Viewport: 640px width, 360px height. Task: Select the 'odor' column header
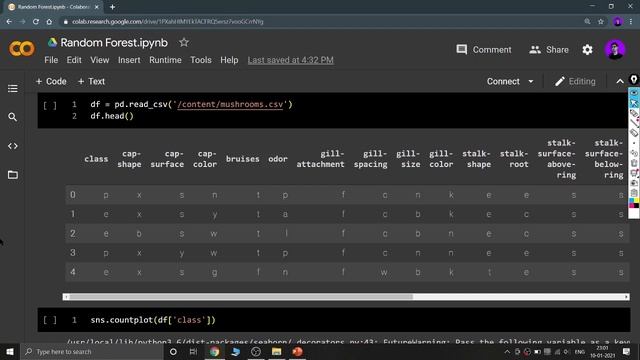tap(278, 159)
